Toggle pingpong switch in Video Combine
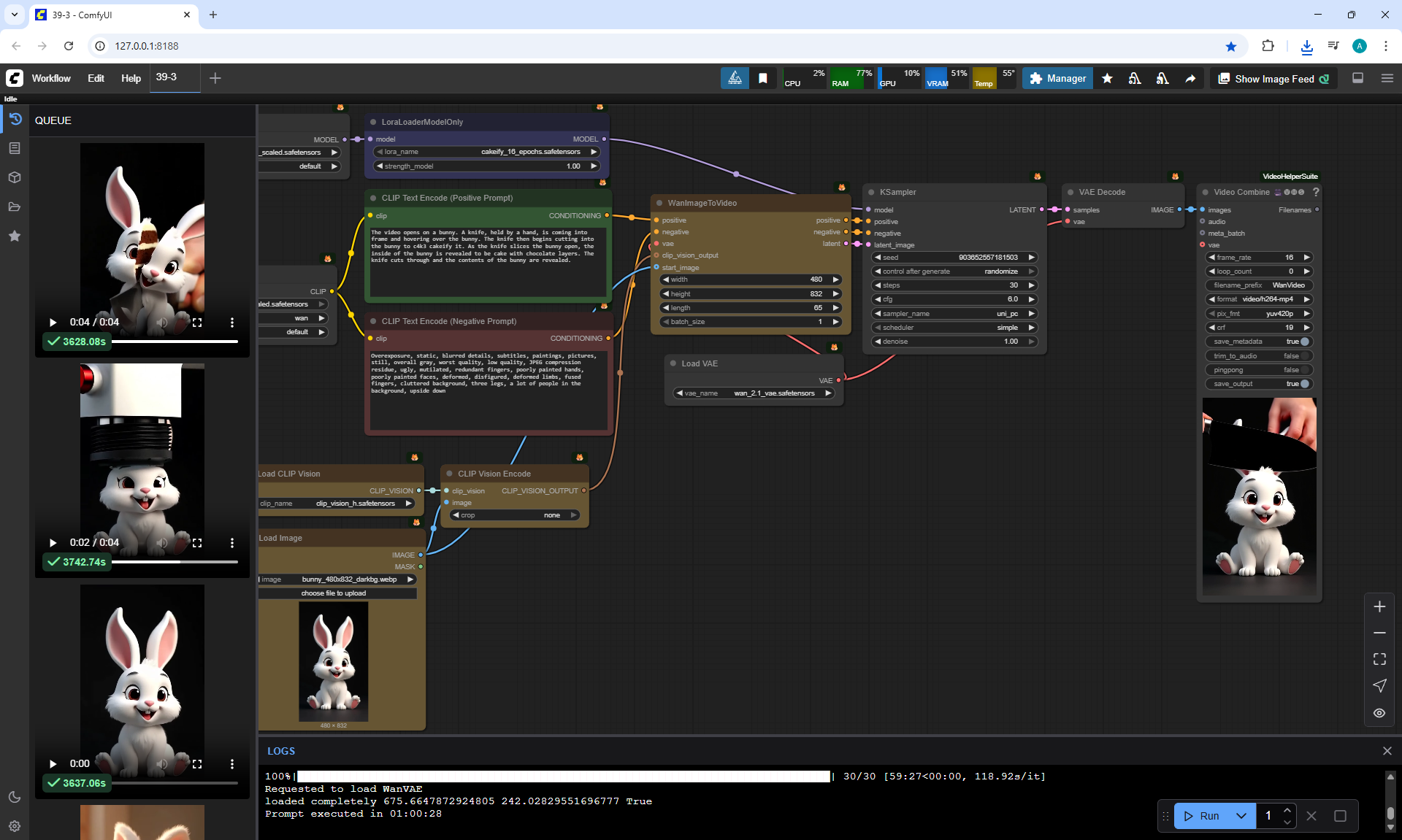 pos(1304,370)
